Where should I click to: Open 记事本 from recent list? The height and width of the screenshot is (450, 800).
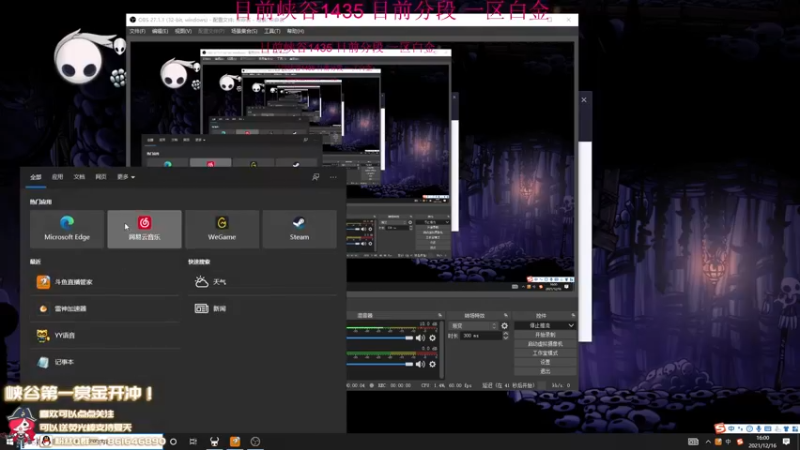coord(105,362)
